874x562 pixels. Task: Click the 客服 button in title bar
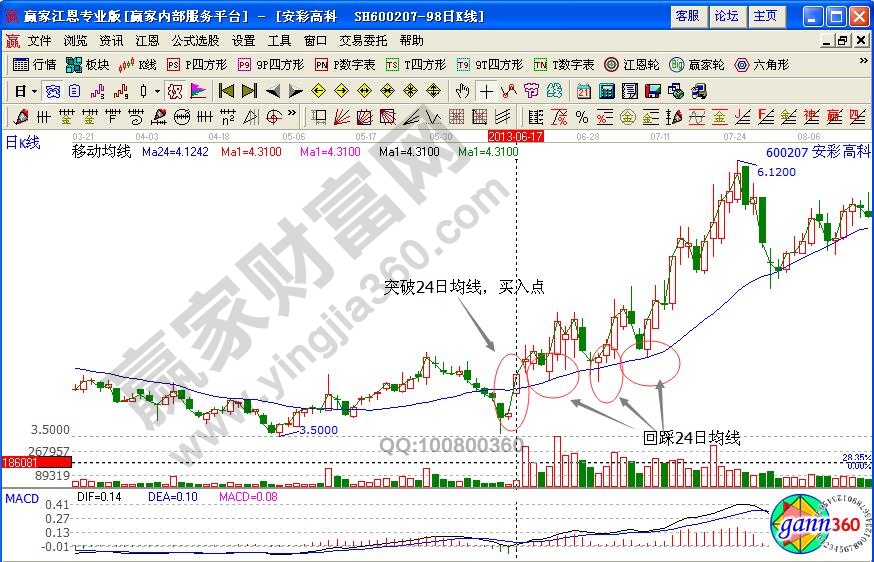click(688, 16)
